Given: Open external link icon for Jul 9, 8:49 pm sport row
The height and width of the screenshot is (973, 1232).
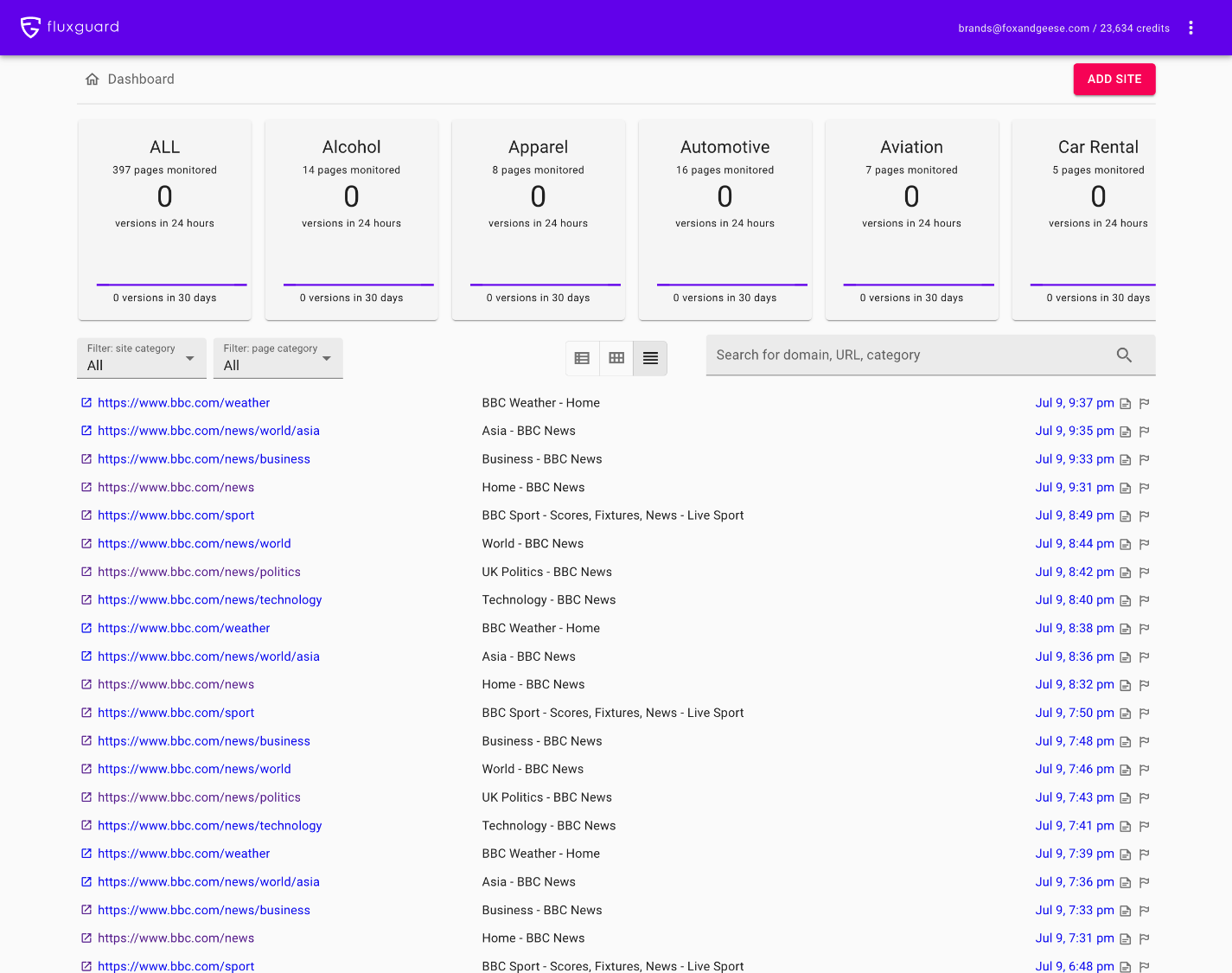Looking at the screenshot, I should point(86,515).
